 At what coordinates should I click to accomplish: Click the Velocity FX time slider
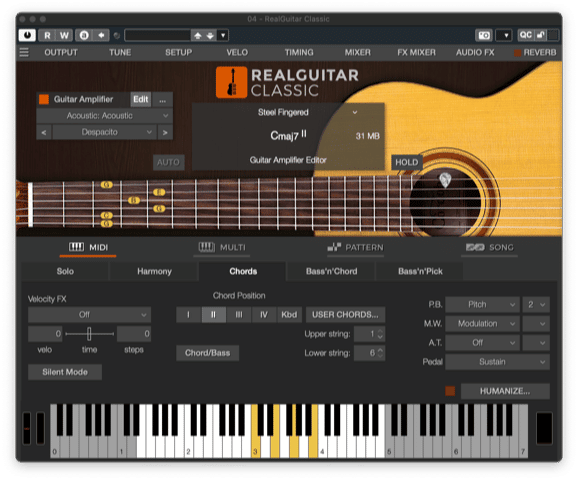(90, 334)
